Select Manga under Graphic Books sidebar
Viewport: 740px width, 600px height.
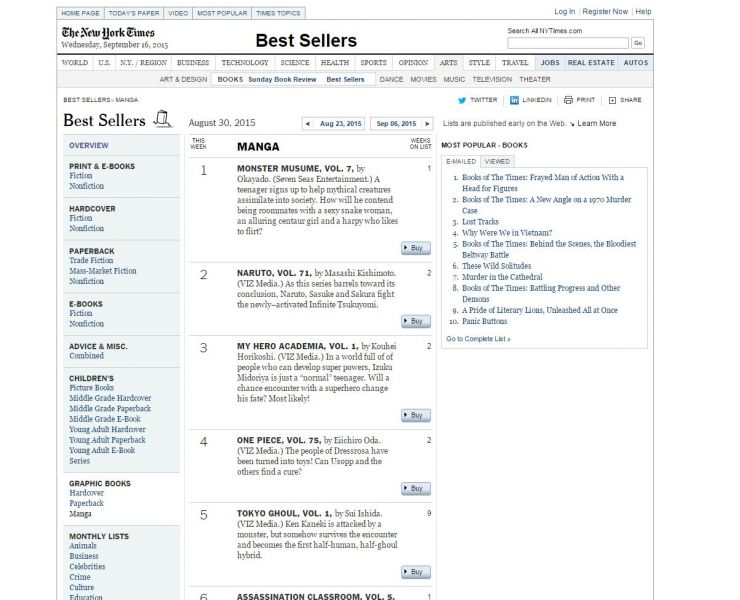80,514
